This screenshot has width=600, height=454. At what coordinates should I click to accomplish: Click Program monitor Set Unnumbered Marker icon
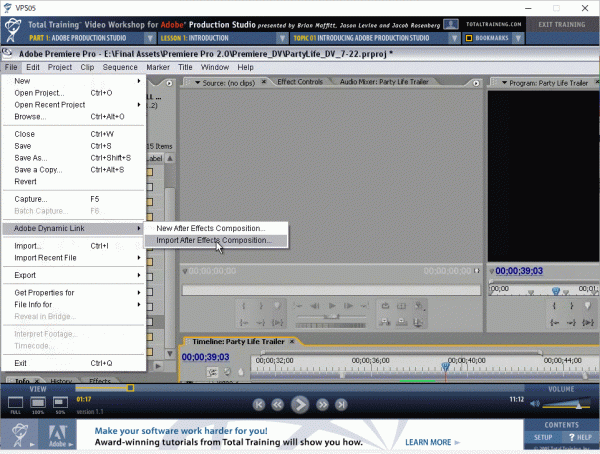pos(588,305)
